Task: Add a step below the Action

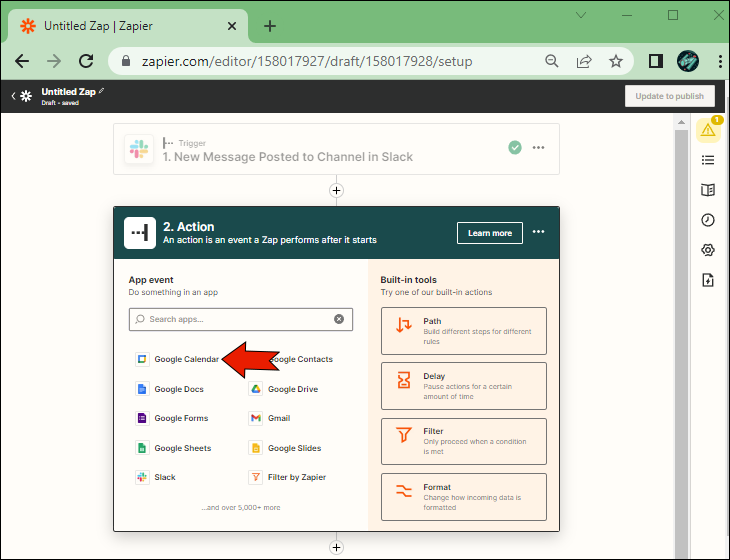Action: (x=337, y=547)
